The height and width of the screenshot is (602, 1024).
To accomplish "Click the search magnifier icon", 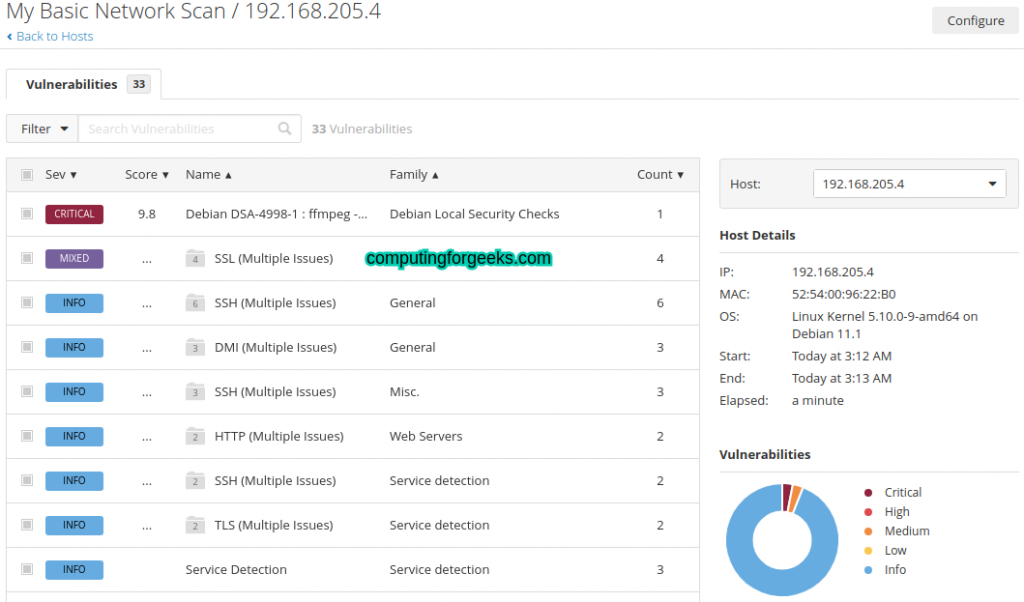I will 285,129.
